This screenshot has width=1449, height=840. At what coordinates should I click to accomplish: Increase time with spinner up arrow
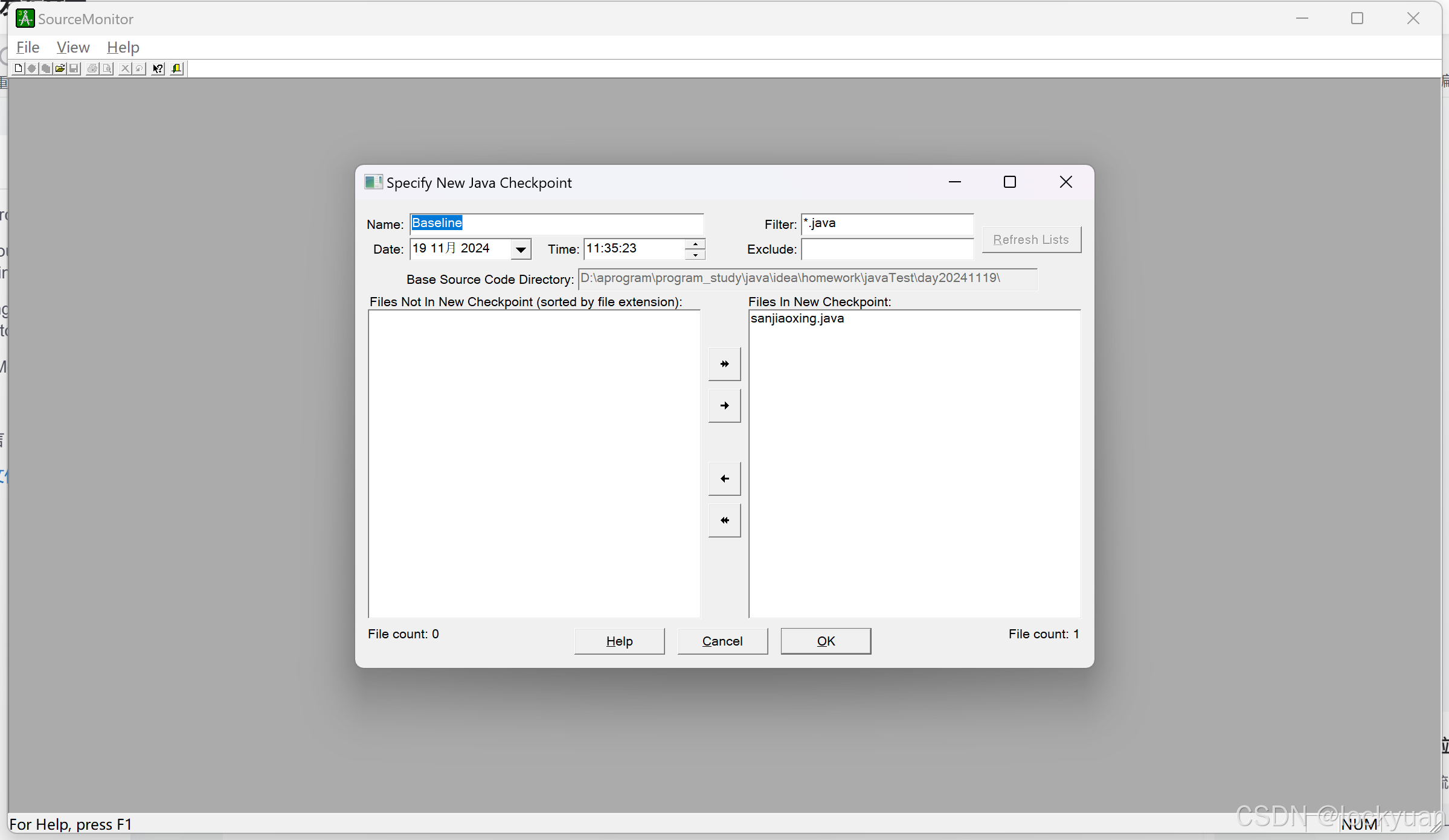click(x=695, y=243)
